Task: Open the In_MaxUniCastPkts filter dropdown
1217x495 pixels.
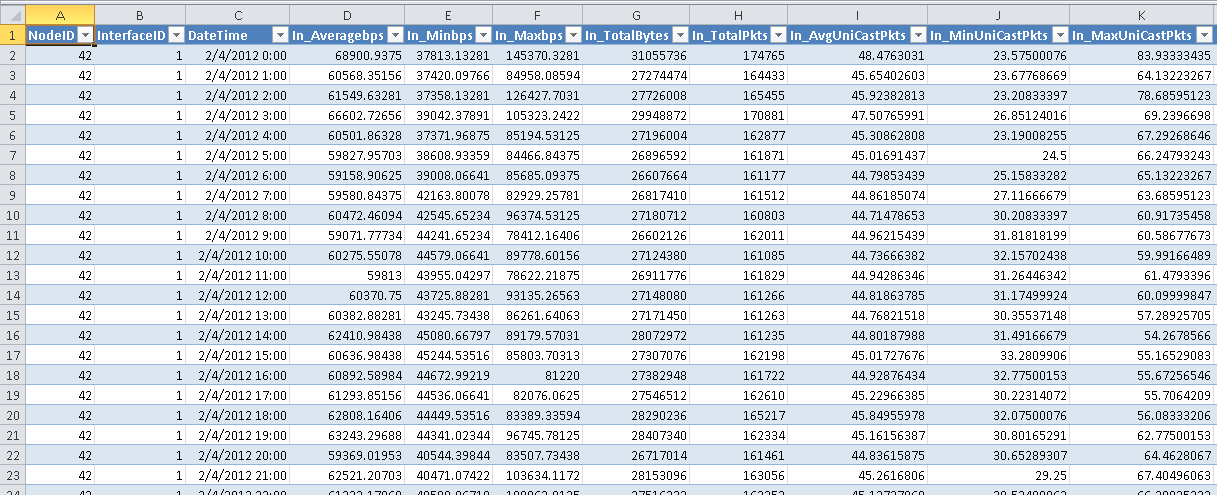Action: pyautogui.click(x=1205, y=35)
